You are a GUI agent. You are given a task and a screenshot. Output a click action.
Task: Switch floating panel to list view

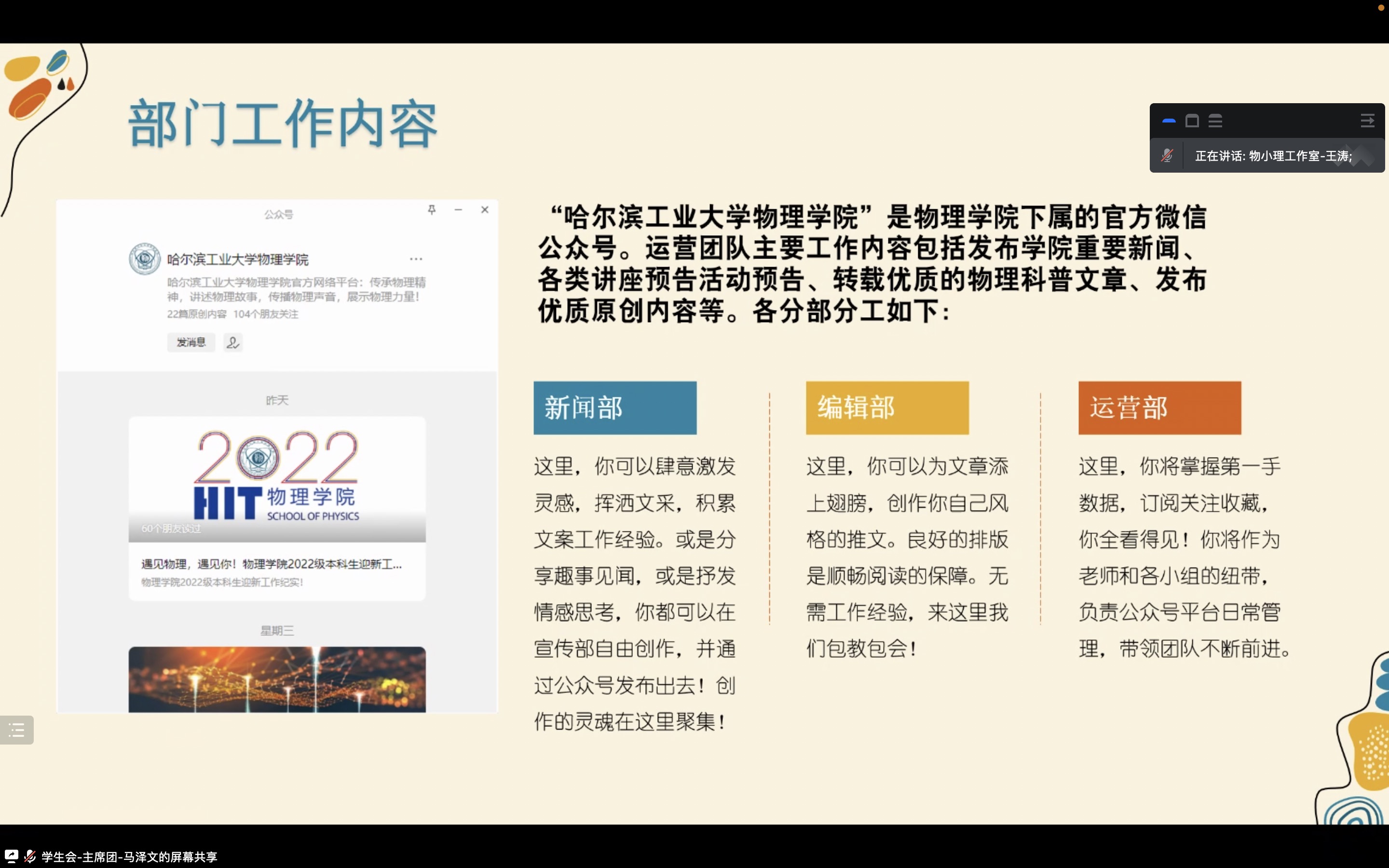pos(1215,121)
